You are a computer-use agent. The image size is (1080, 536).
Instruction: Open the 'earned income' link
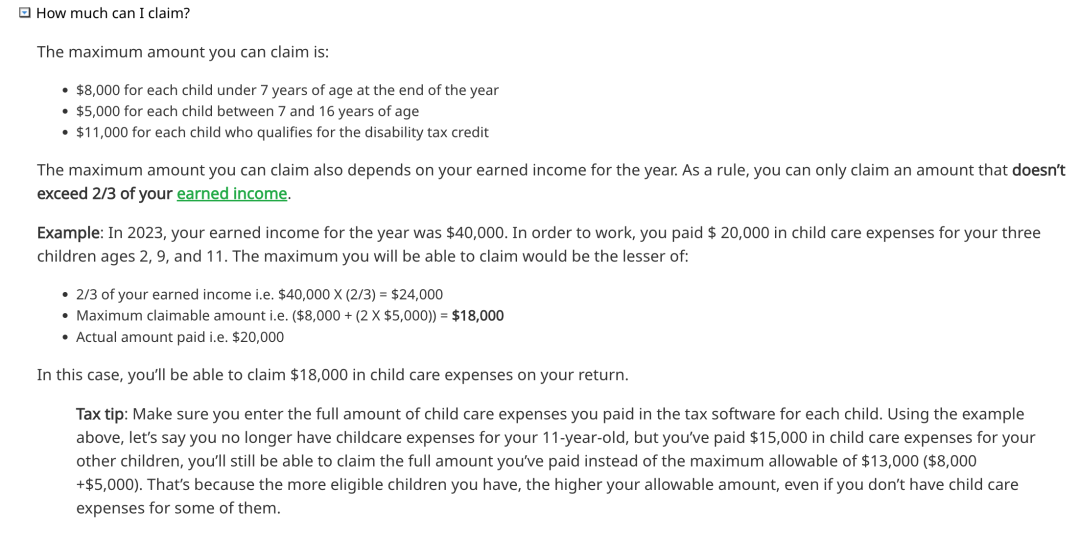pyautogui.click(x=231, y=194)
